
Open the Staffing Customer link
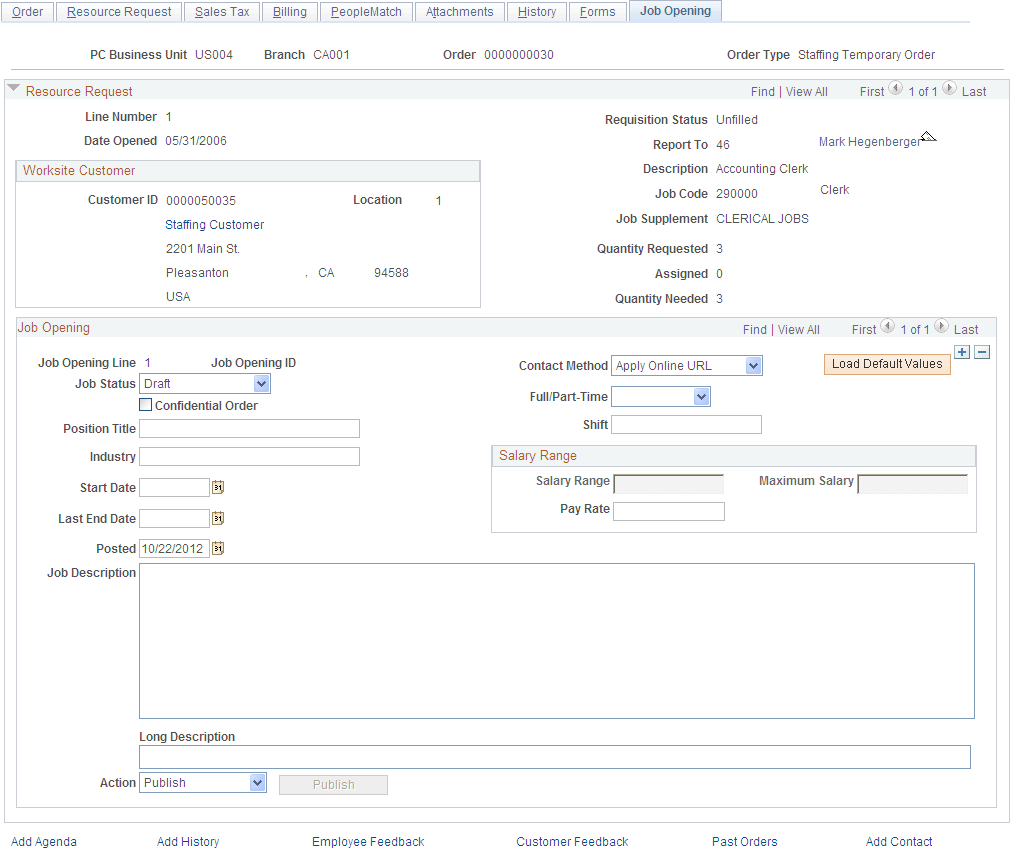[x=214, y=225]
